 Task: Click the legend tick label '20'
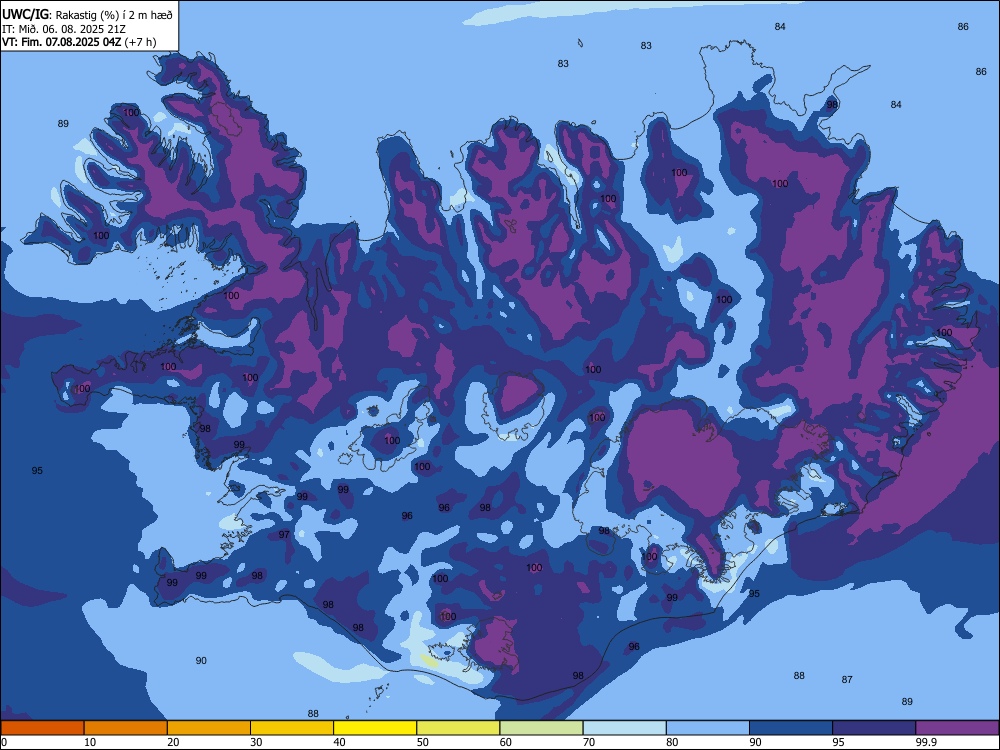173,742
